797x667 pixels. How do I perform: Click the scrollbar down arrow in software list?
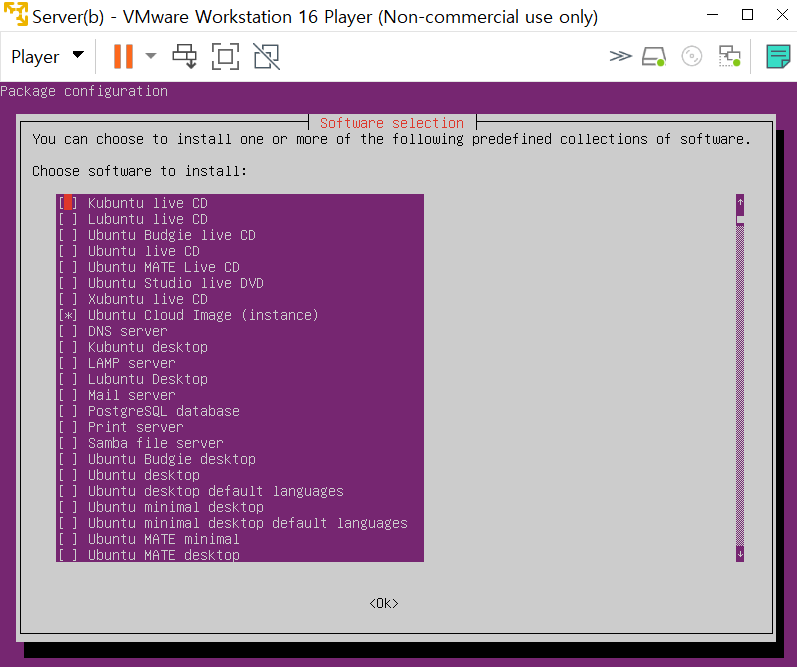(740, 554)
